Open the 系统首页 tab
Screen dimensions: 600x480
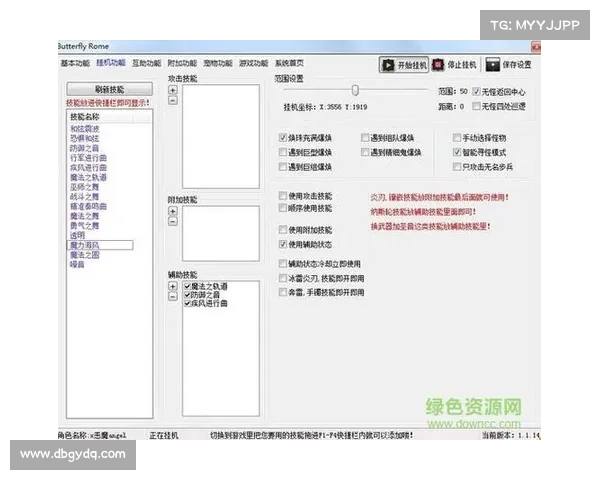[x=289, y=63]
